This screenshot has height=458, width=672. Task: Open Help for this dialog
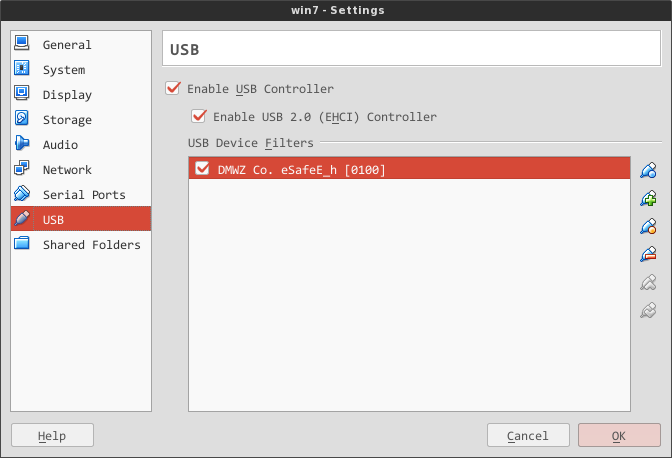pyautogui.click(x=52, y=435)
